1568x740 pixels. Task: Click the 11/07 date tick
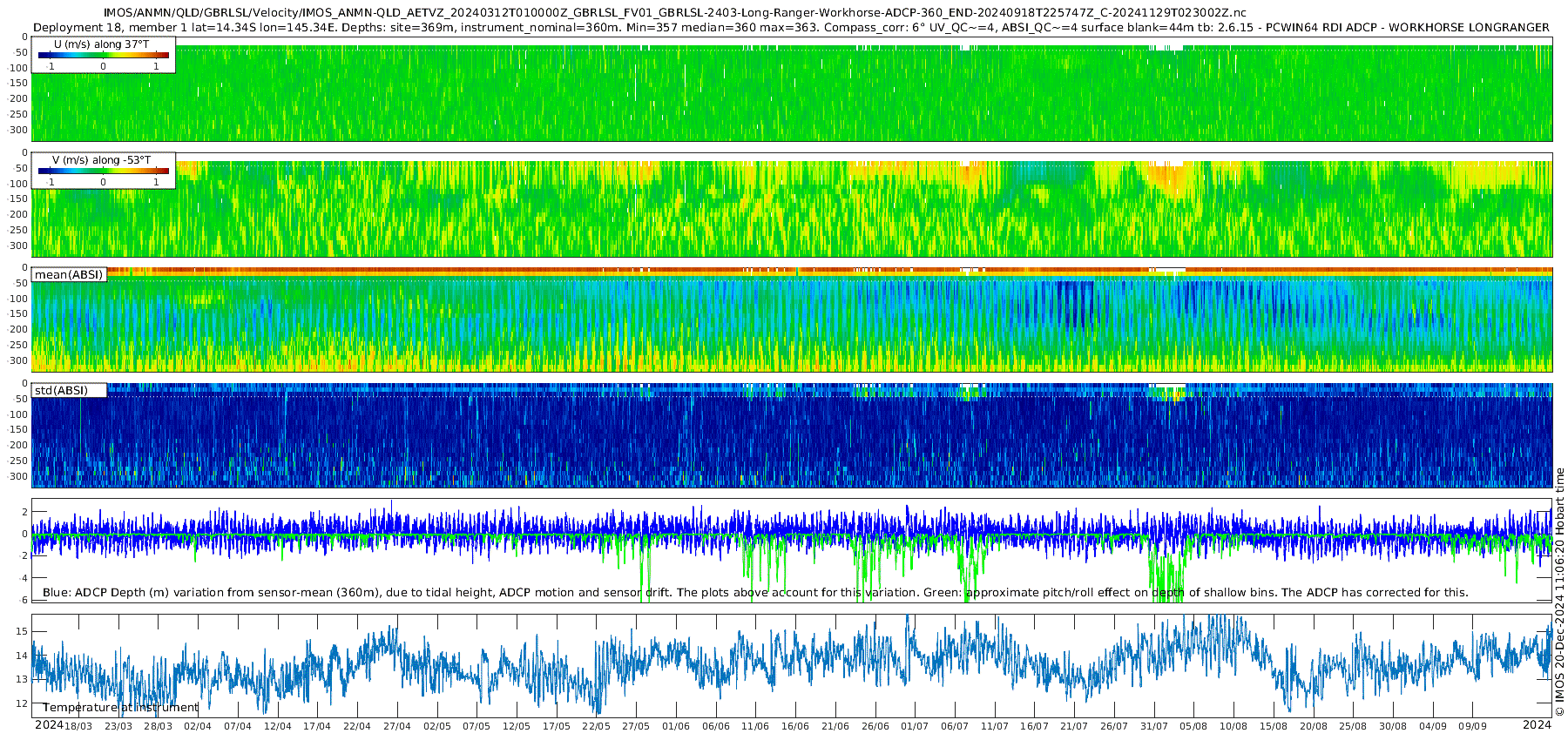pyautogui.click(x=995, y=726)
